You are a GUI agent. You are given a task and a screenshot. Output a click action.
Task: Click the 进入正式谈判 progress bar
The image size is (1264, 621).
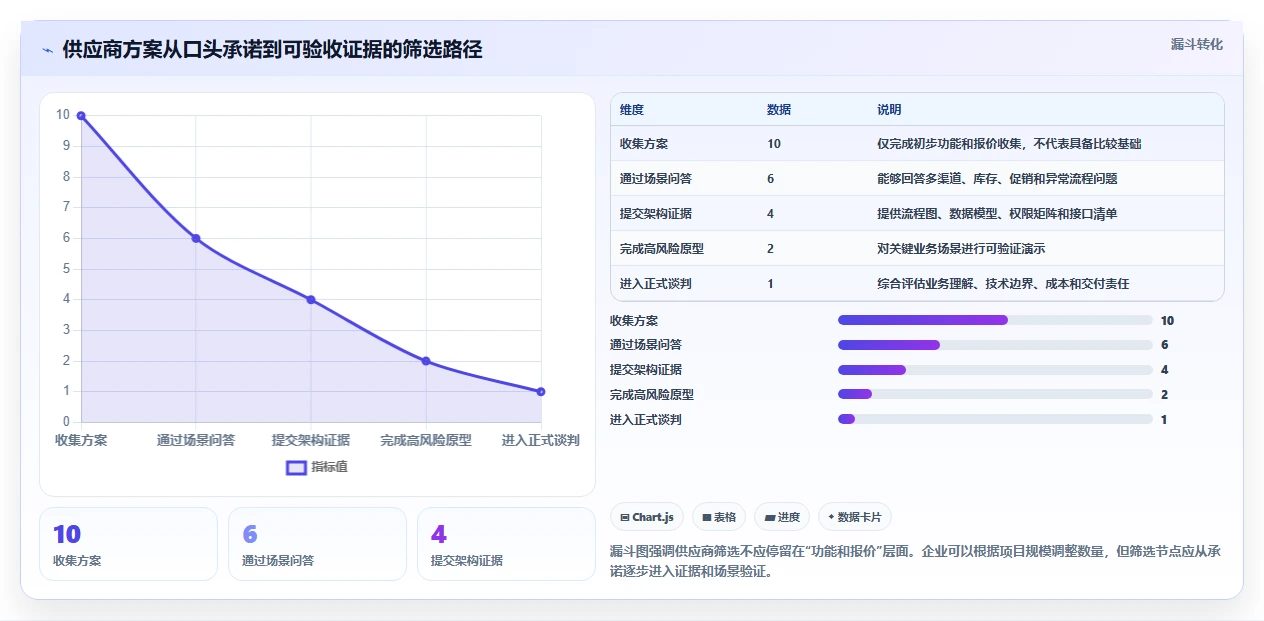(995, 420)
